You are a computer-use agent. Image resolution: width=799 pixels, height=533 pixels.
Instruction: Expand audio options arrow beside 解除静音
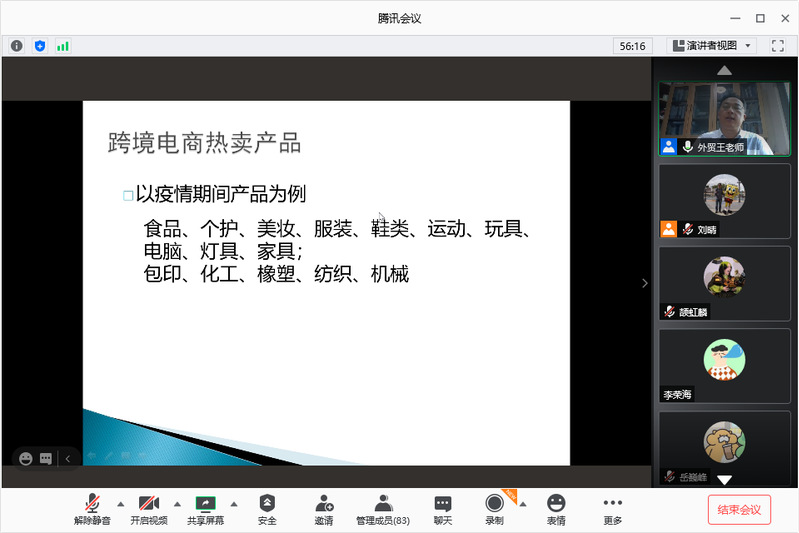pos(121,503)
